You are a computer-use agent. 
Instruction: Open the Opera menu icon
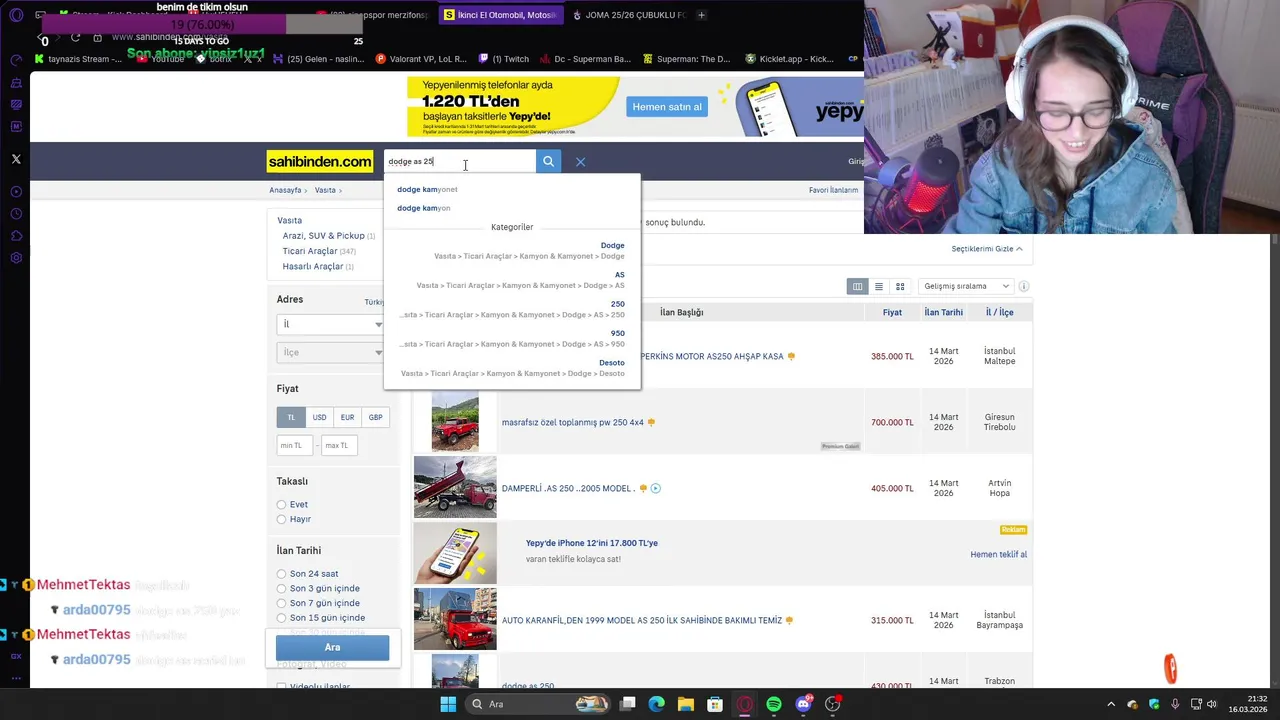click(16, 15)
